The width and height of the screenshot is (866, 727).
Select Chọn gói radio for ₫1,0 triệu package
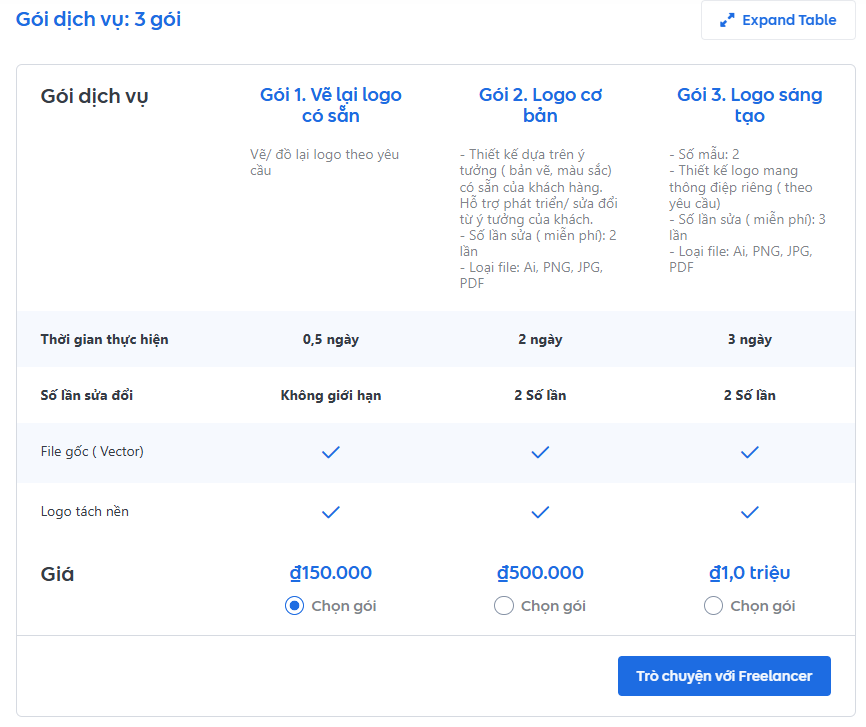coord(714,606)
